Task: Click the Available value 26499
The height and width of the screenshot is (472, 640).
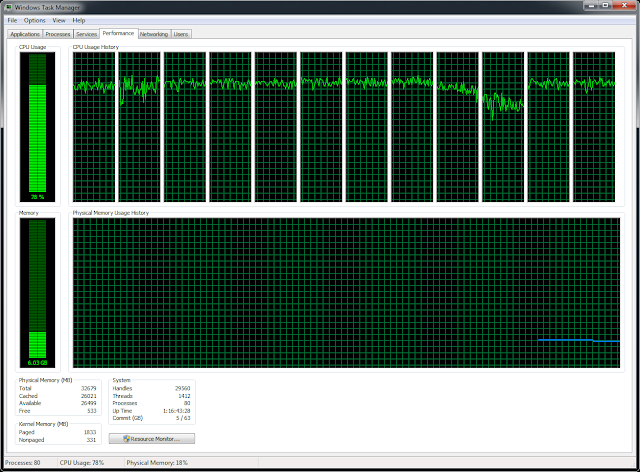Action: 89,403
